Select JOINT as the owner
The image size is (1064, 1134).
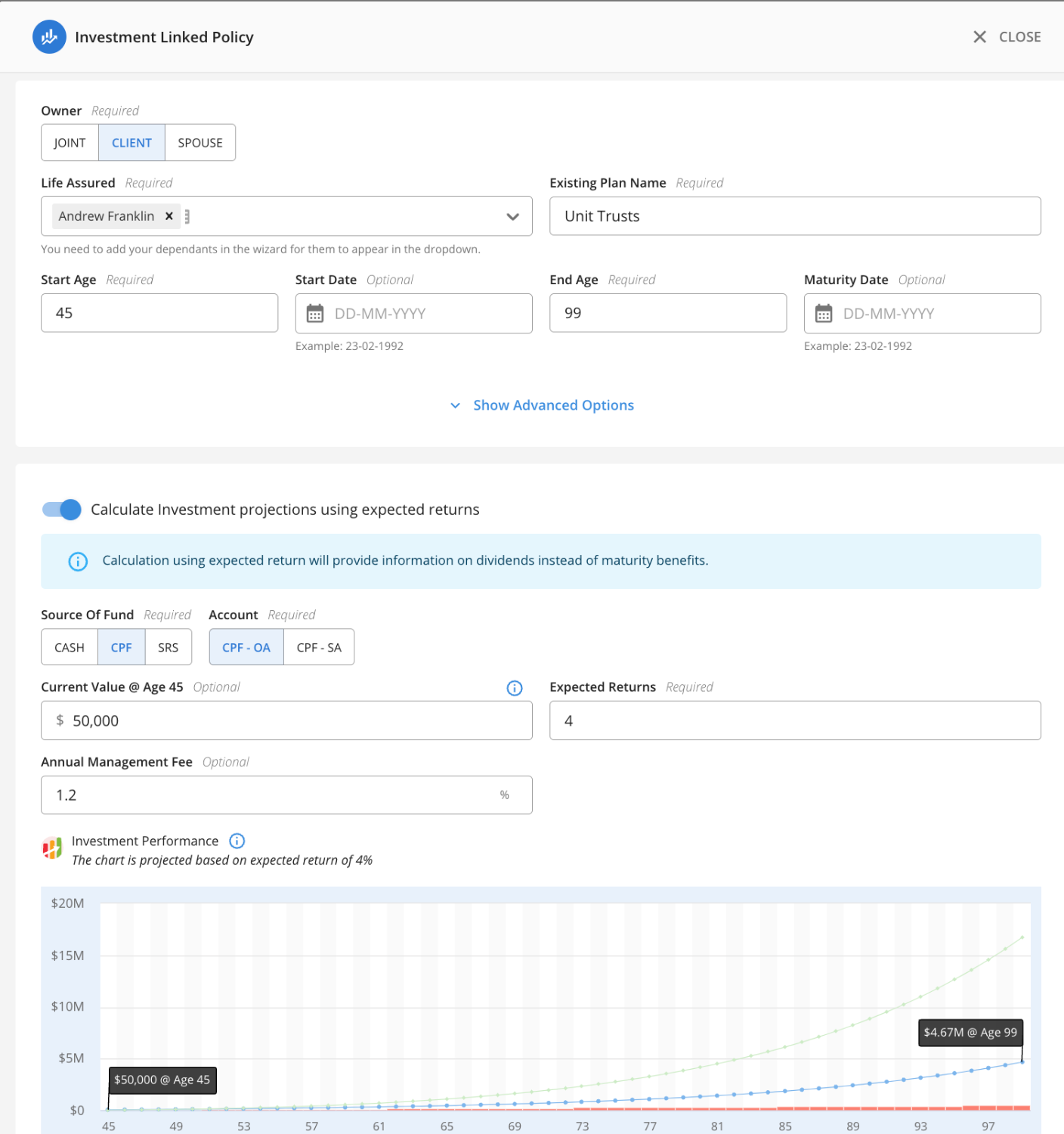click(70, 143)
